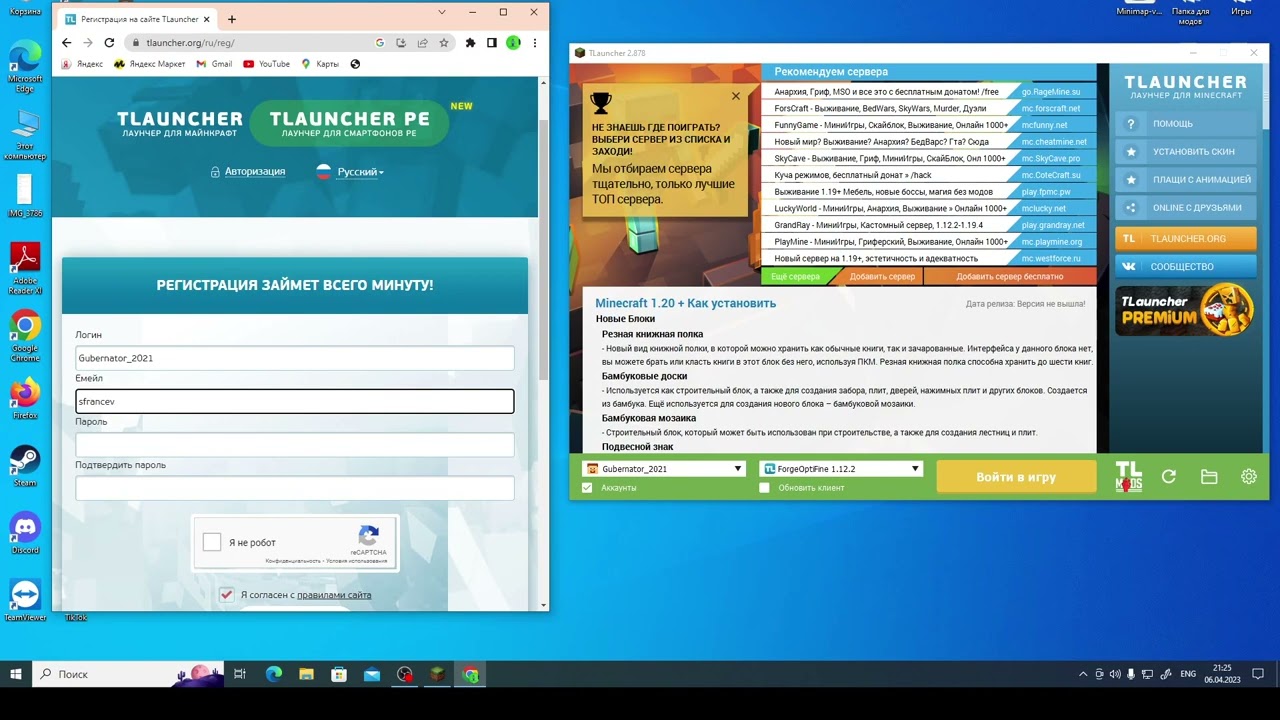Screen dimensions: 1280x720
Task: Reload the TLauncher registration page in Chrome
Action: [110, 43]
